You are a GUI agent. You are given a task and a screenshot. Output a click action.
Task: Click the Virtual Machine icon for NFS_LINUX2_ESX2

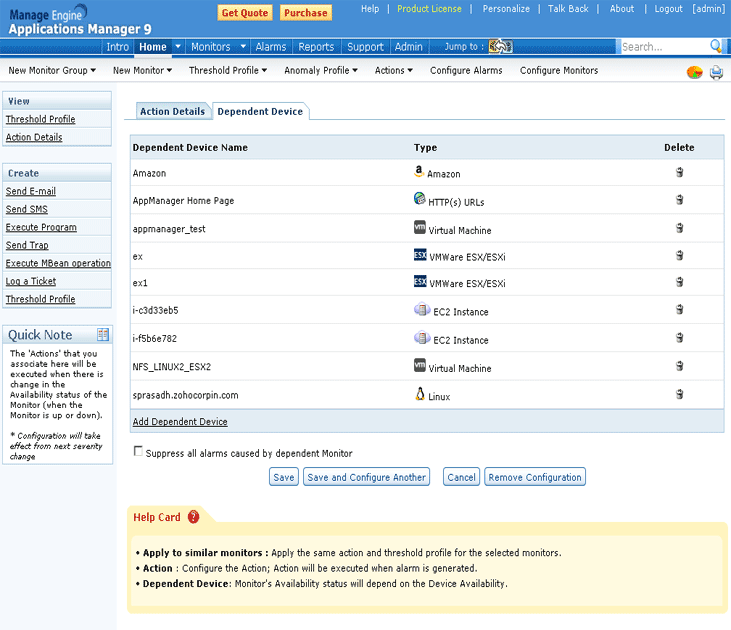tap(420, 365)
